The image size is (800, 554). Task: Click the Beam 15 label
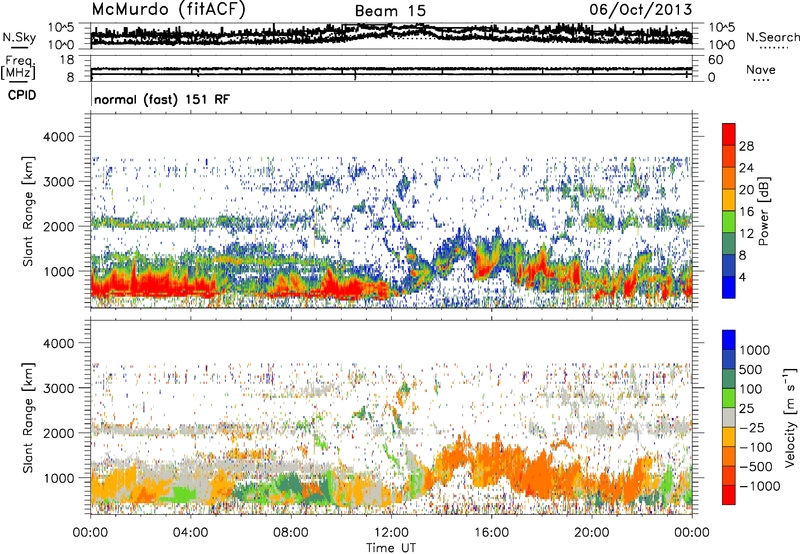(x=390, y=11)
